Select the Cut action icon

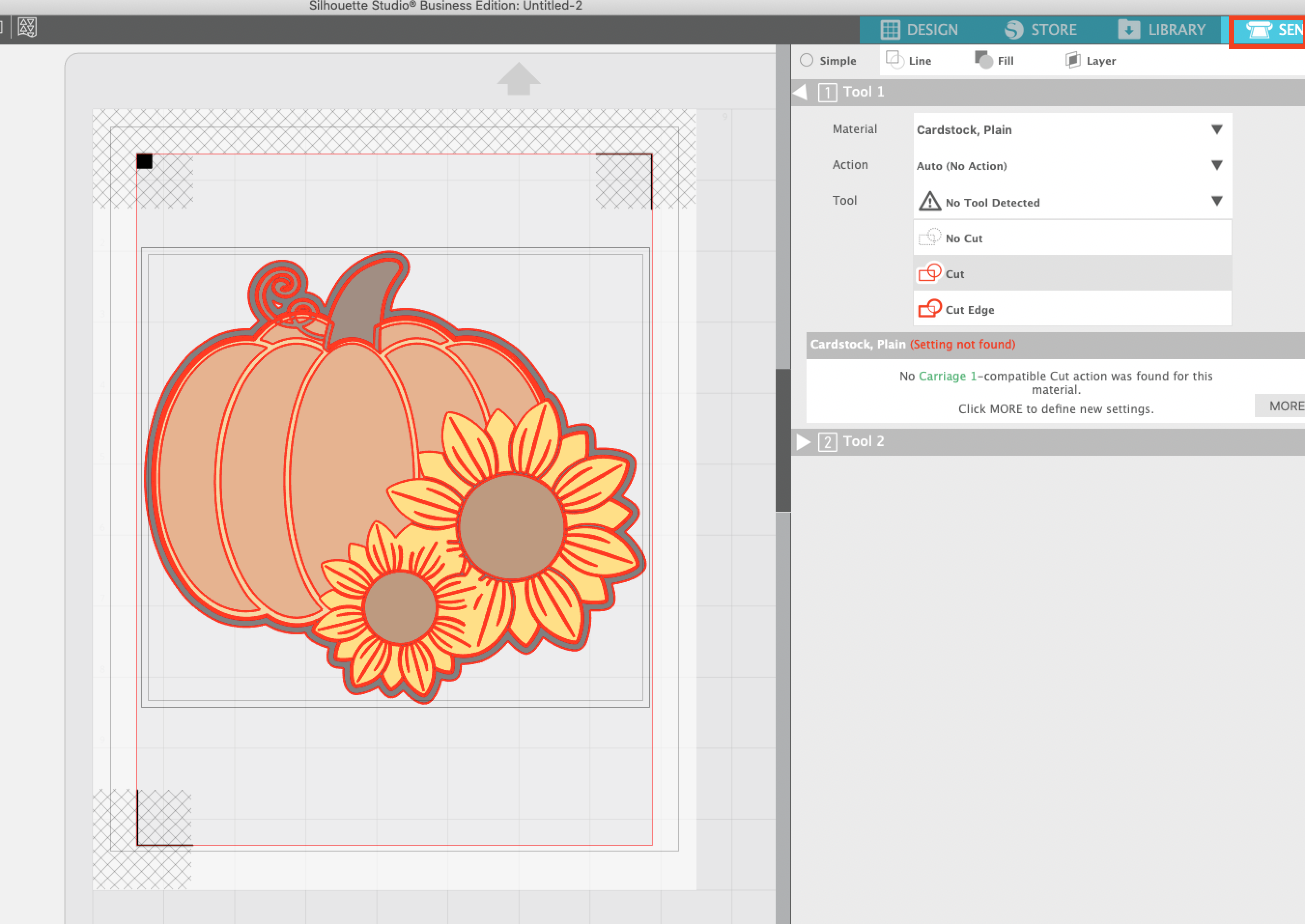tap(930, 274)
